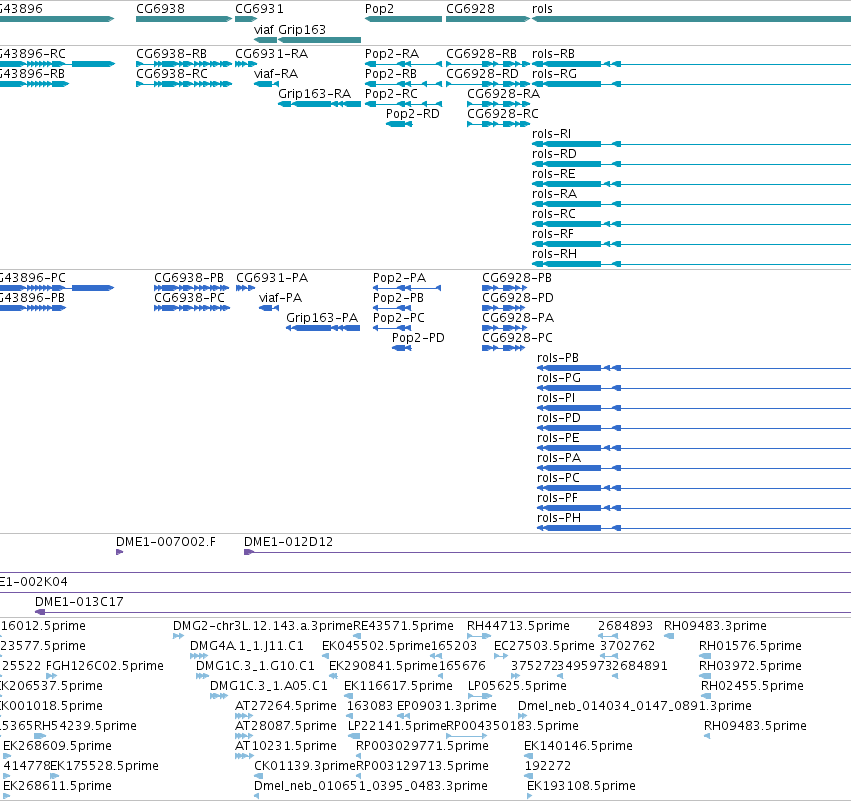Image resolution: width=851 pixels, height=801 pixels.
Task: Open transcript CG6928-RA
Action: 504,94
